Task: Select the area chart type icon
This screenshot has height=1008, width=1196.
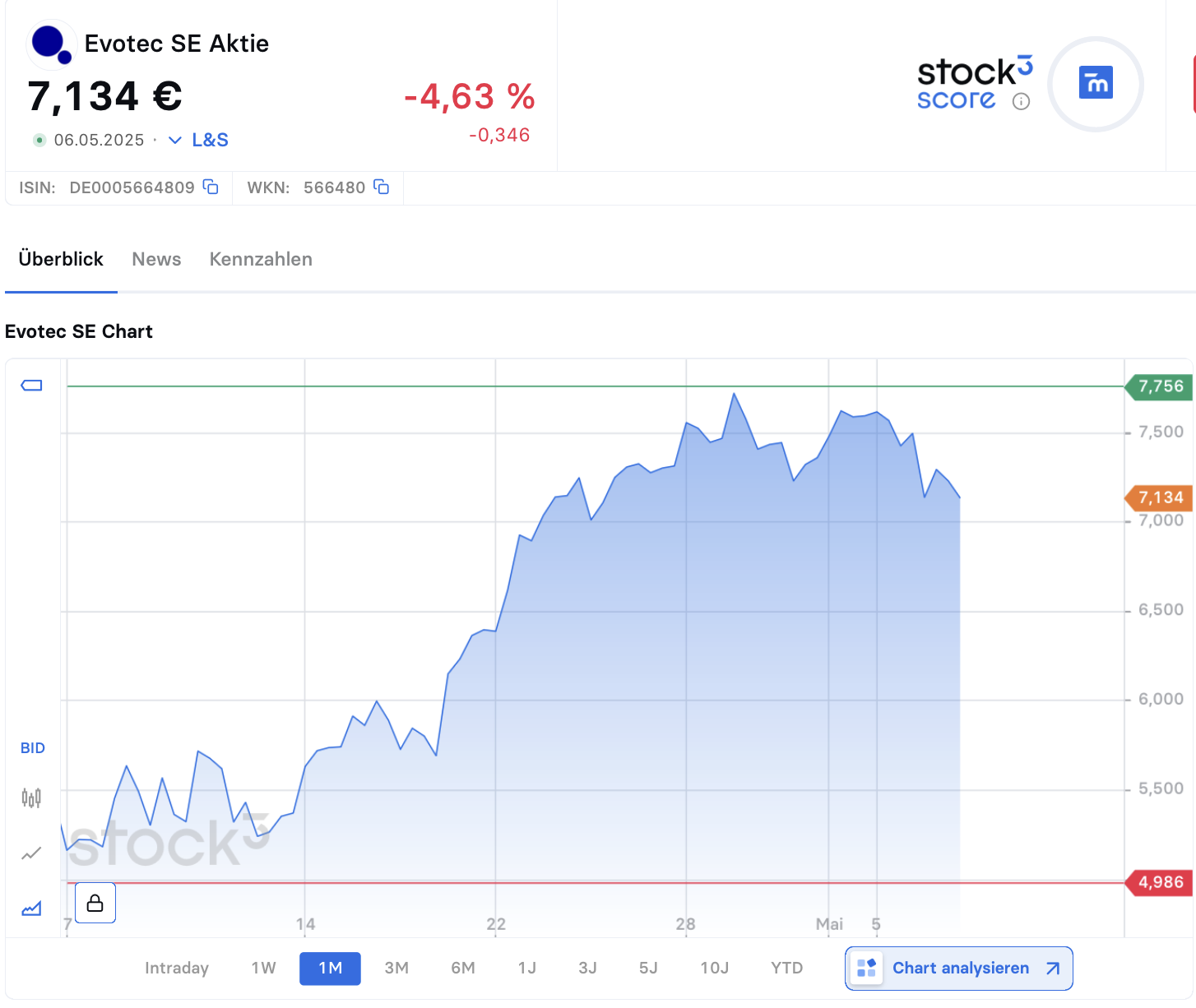Action: (x=31, y=909)
